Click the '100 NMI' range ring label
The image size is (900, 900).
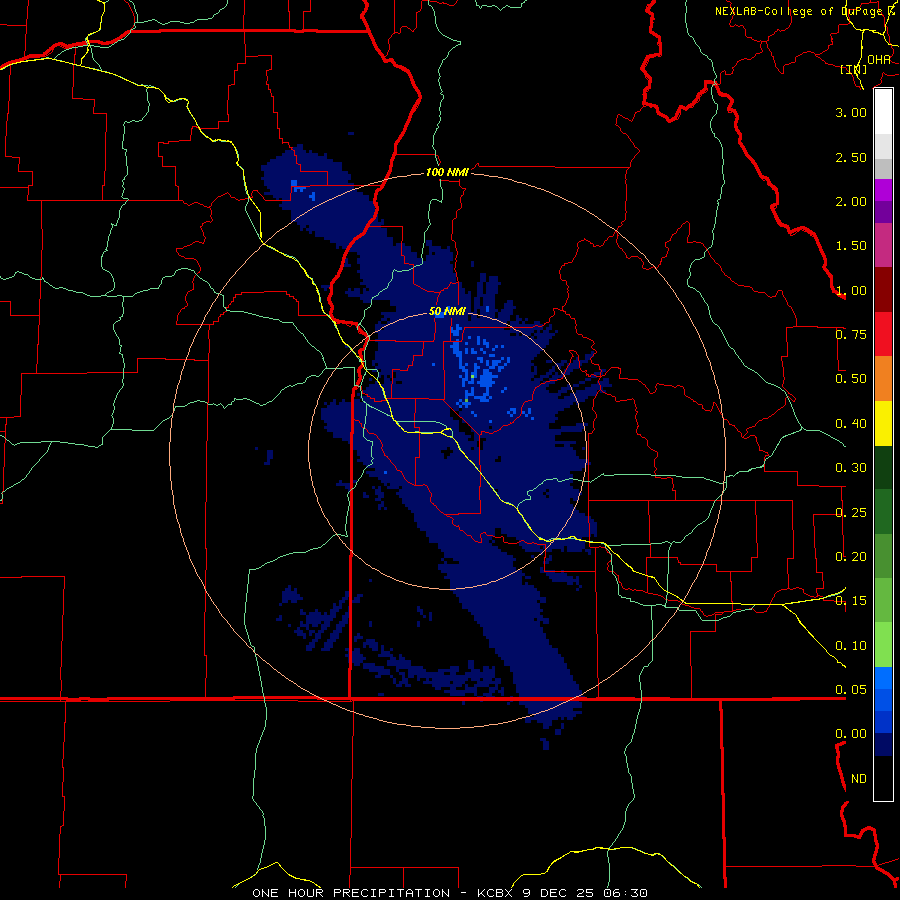pos(447,172)
